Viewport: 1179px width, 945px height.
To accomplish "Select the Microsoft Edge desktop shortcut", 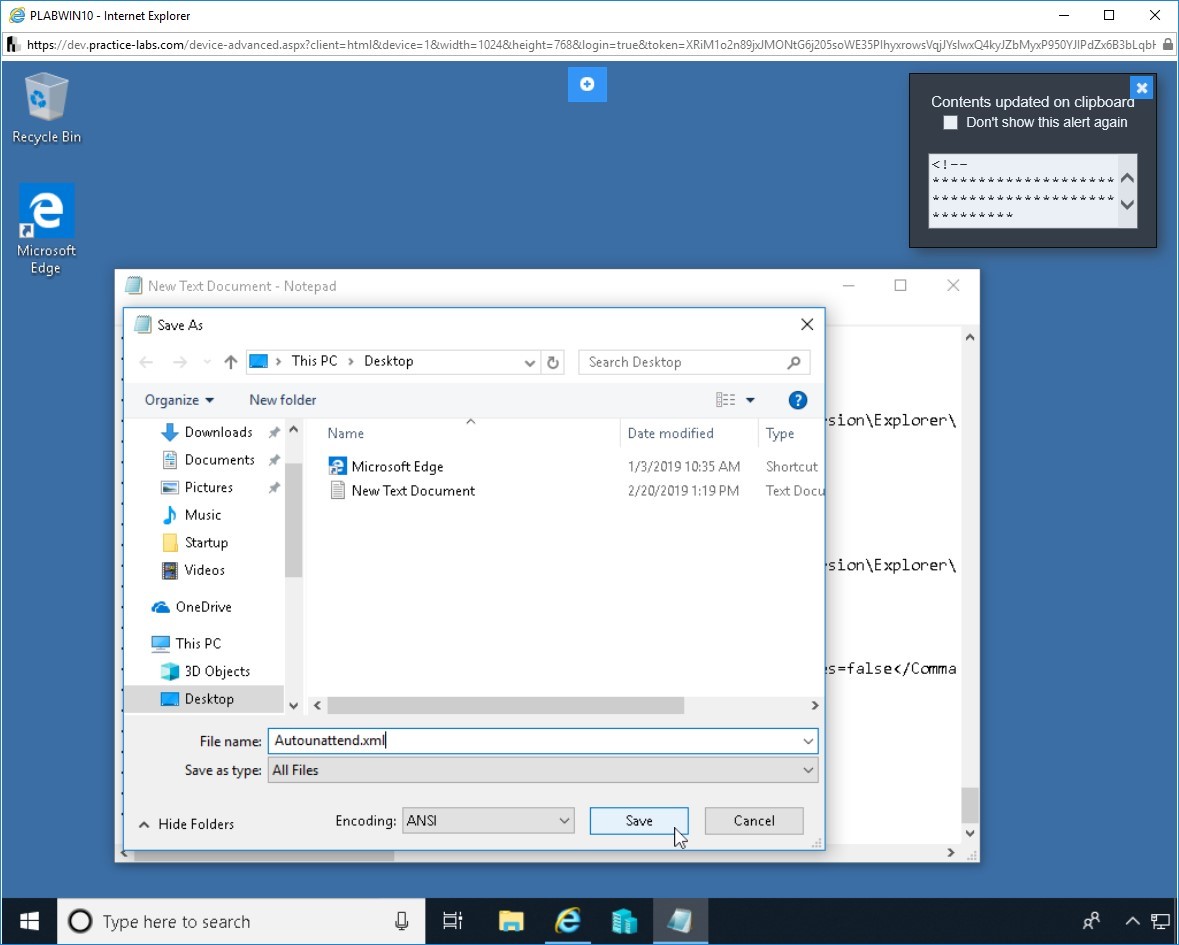I will coord(46,229).
